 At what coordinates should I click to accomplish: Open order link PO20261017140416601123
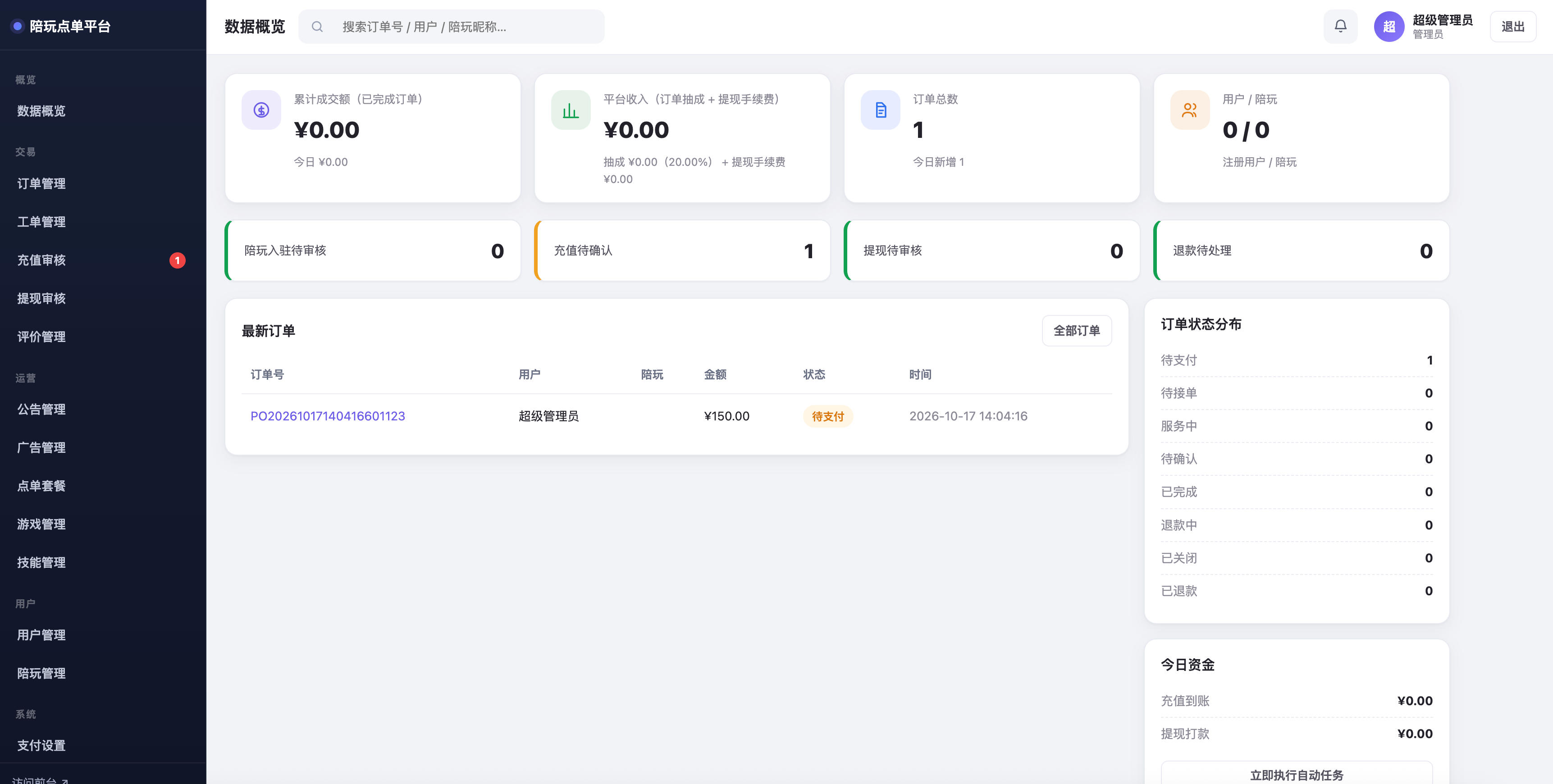click(327, 416)
